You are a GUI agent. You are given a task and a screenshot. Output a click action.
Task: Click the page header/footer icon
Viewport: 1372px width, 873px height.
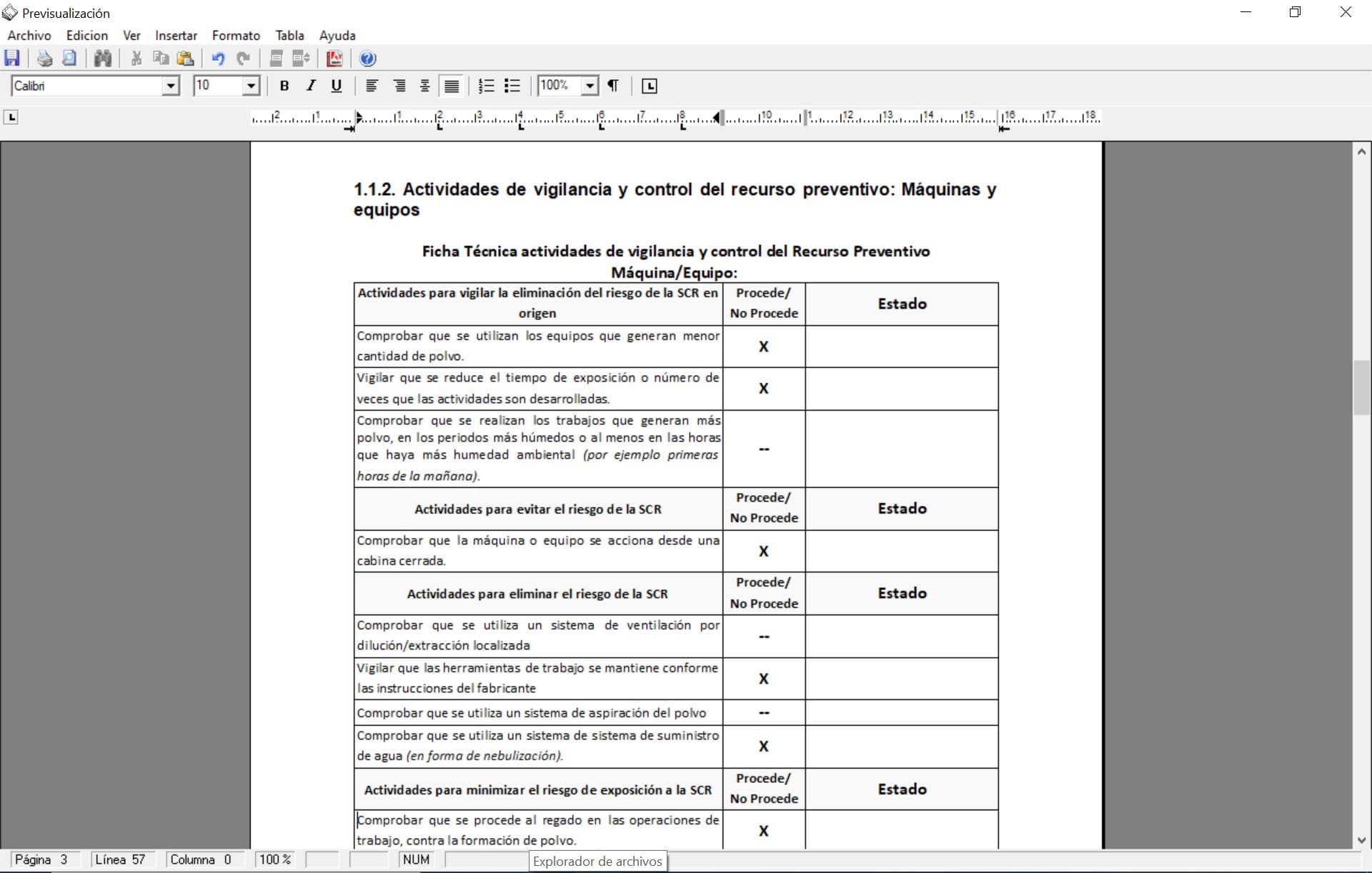(x=277, y=59)
